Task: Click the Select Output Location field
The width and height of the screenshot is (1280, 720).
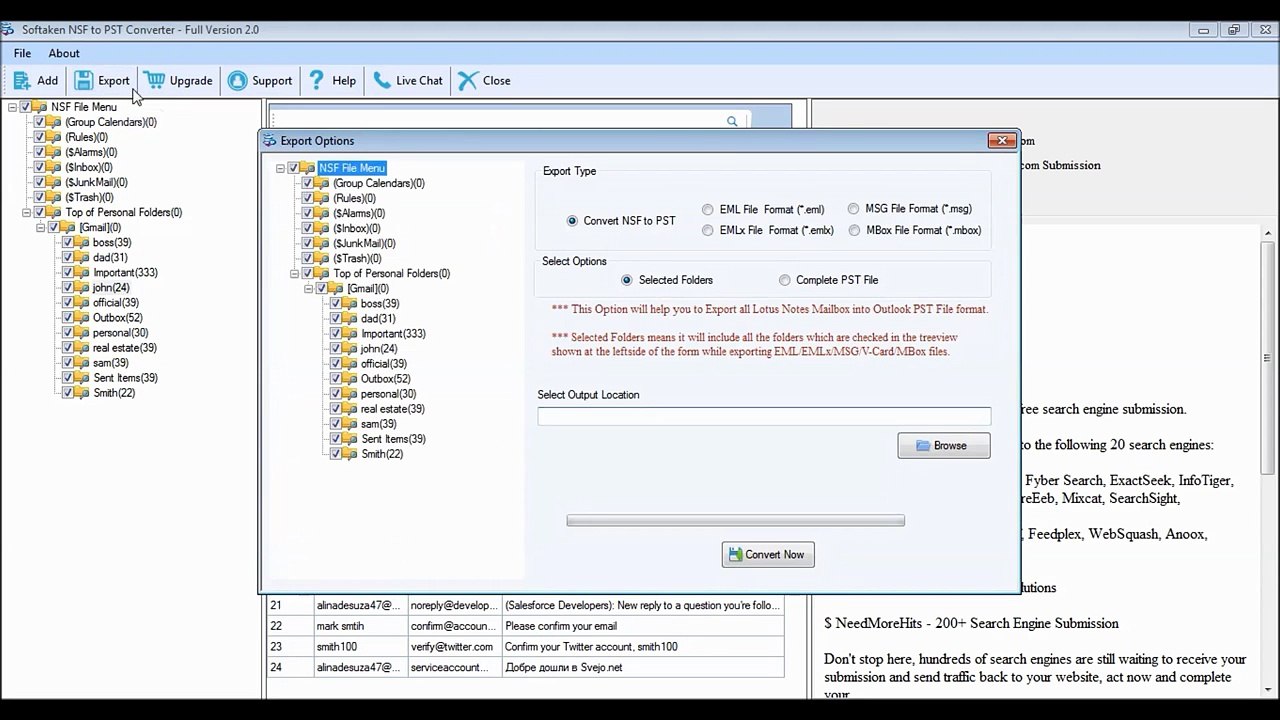Action: click(764, 416)
